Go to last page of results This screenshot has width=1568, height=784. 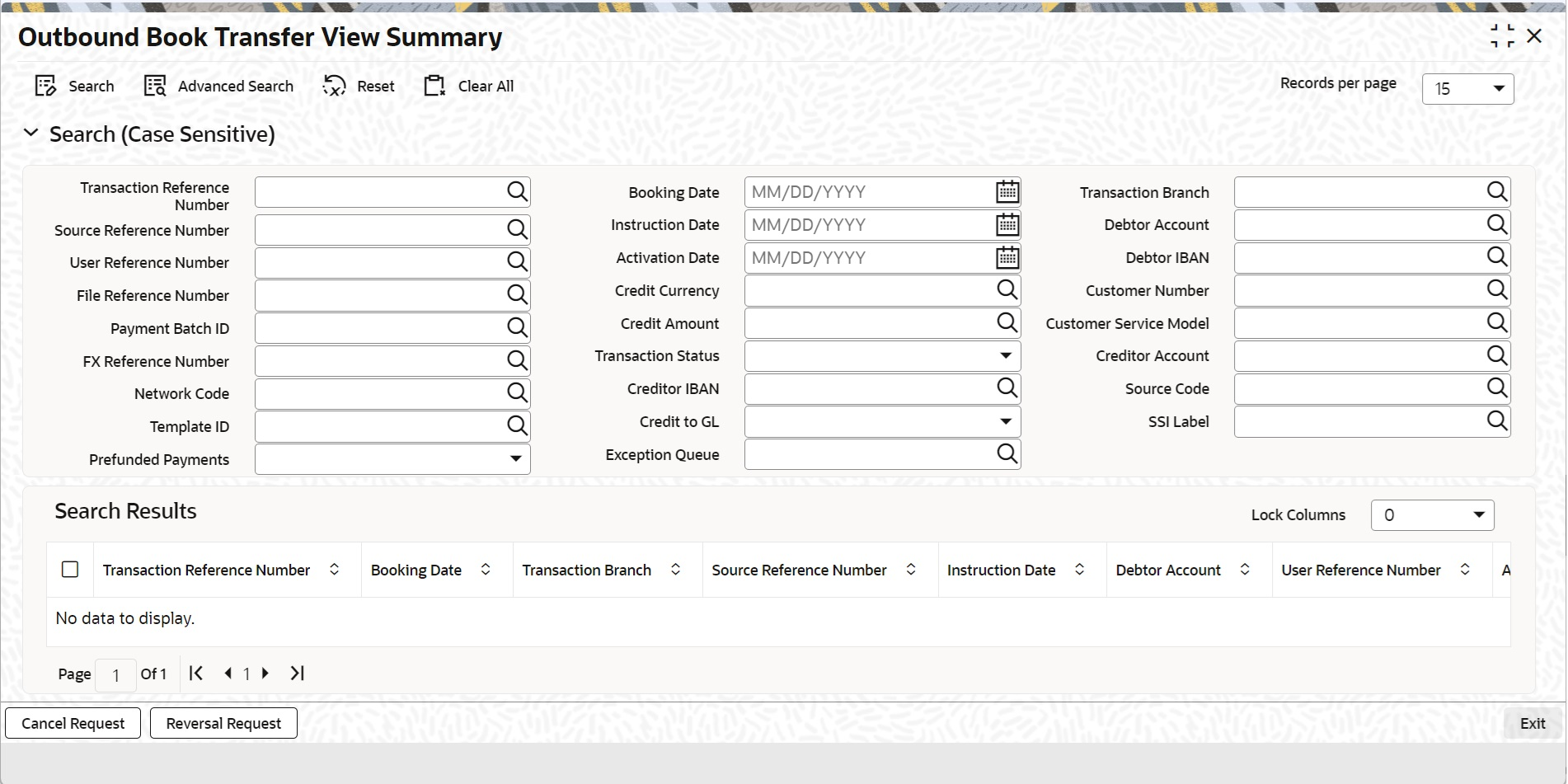point(298,674)
